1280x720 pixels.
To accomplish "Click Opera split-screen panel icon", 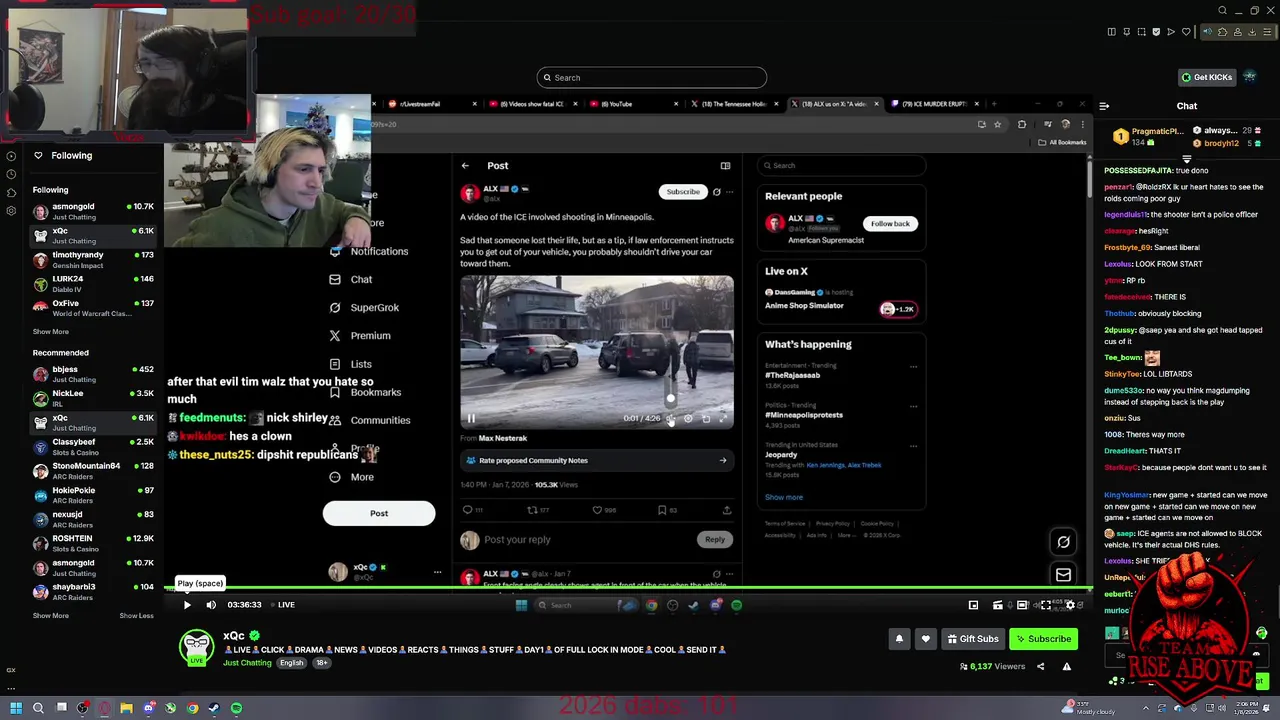I will 1112,32.
